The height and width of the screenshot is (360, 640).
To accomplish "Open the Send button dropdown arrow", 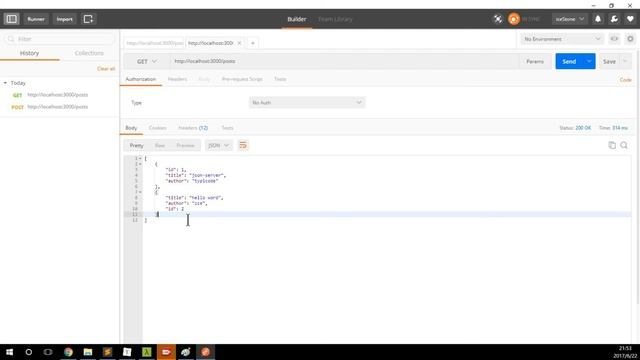I will coord(589,61).
